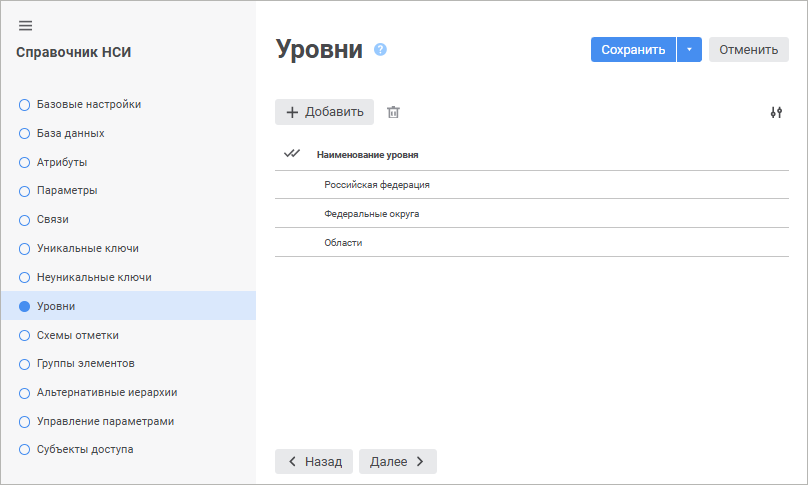Select the Базовые настройки radio step
Image resolution: width=808 pixels, height=485 pixels.
click(x=24, y=105)
